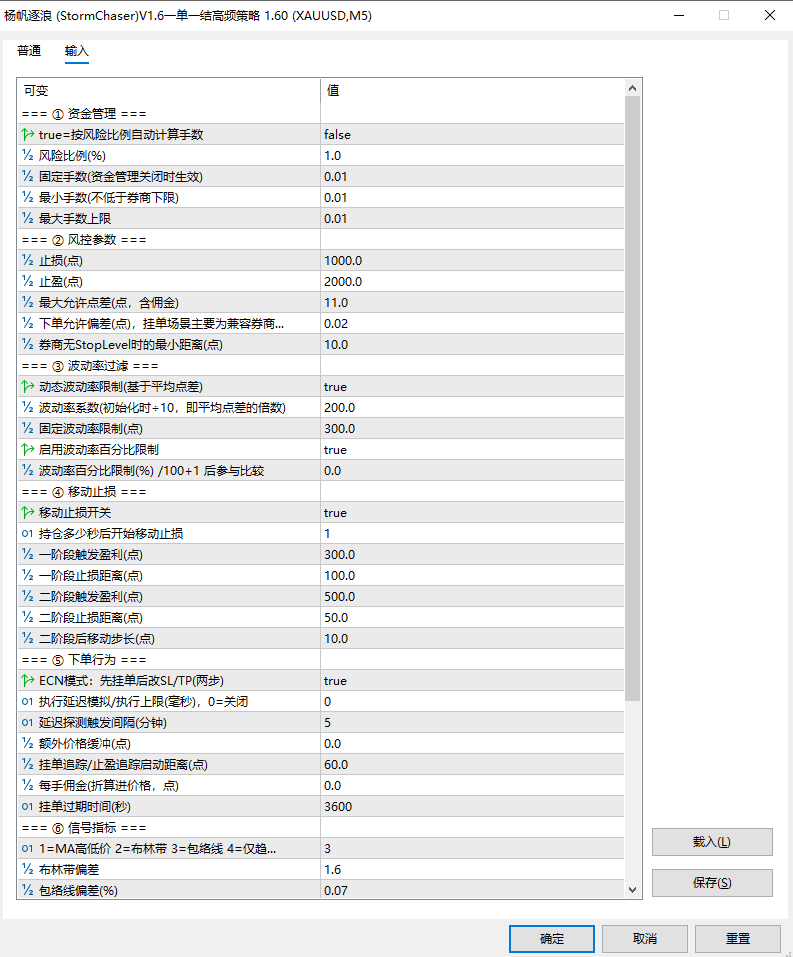Toggle the true value of 移动止损开关
The image size is (793, 957).
[x=335, y=512]
